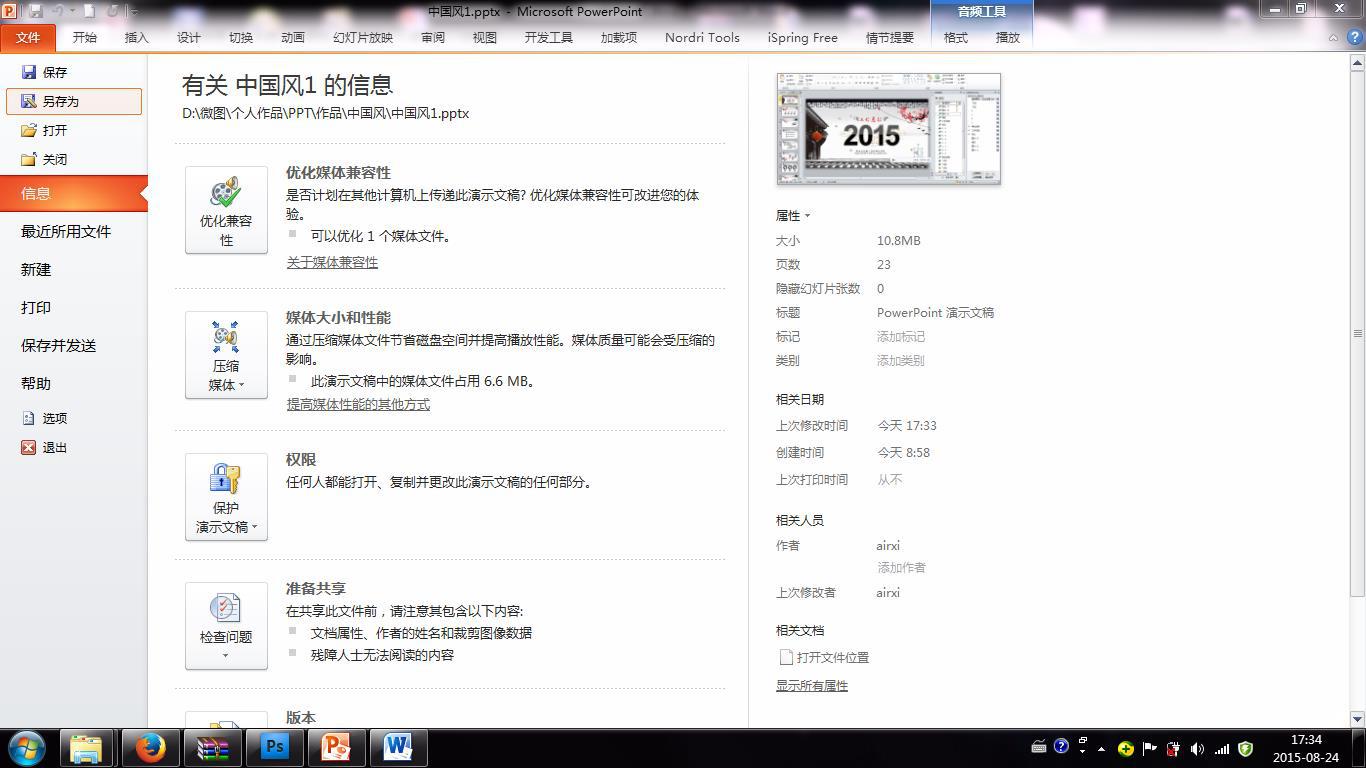The image size is (1366, 768).
Task: Open Microsoft Word from the taskbar
Action: pos(399,747)
